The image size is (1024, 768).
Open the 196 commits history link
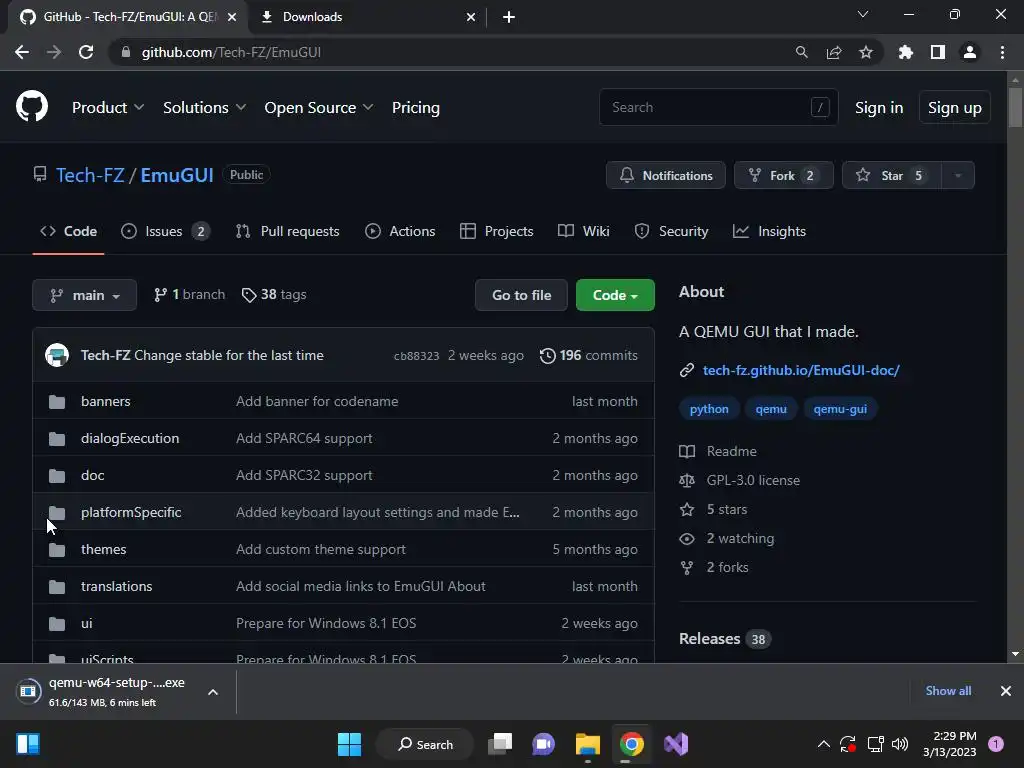(x=588, y=355)
